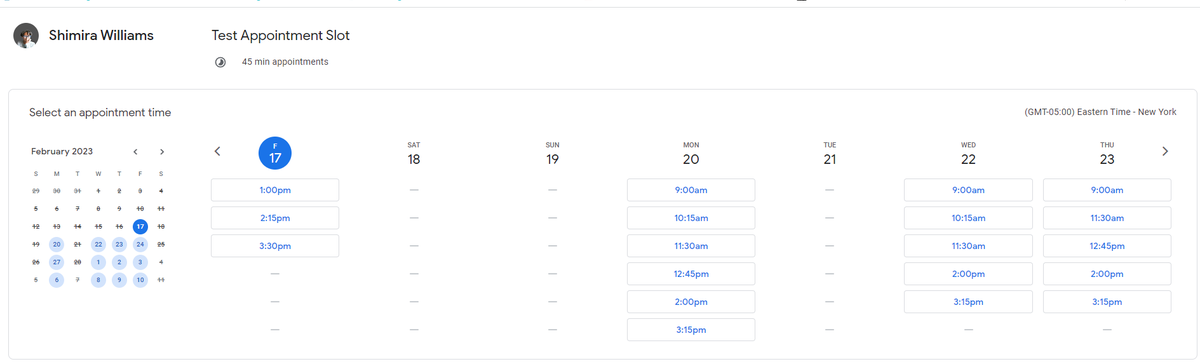Click the Select an appointment time heading
This screenshot has width=1200, height=364.
point(100,113)
